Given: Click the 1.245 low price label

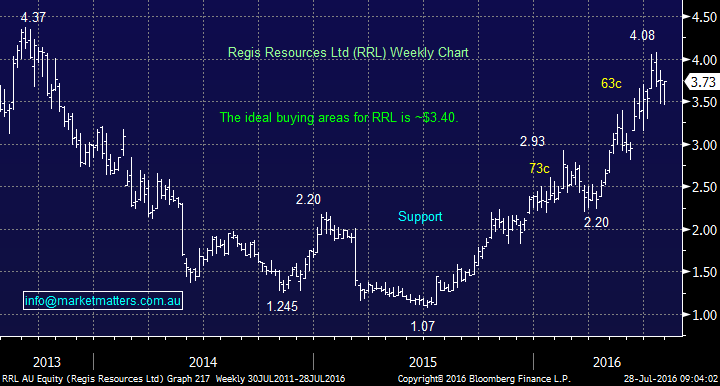Looking at the screenshot, I should [282, 306].
